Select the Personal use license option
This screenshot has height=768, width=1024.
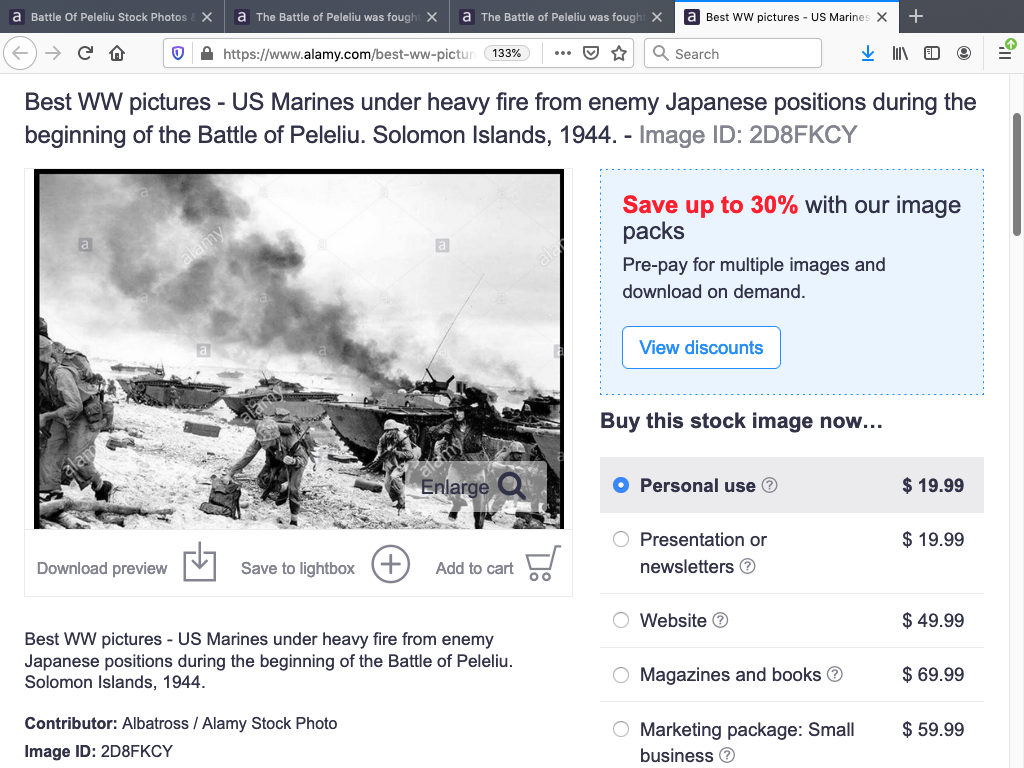[x=621, y=485]
